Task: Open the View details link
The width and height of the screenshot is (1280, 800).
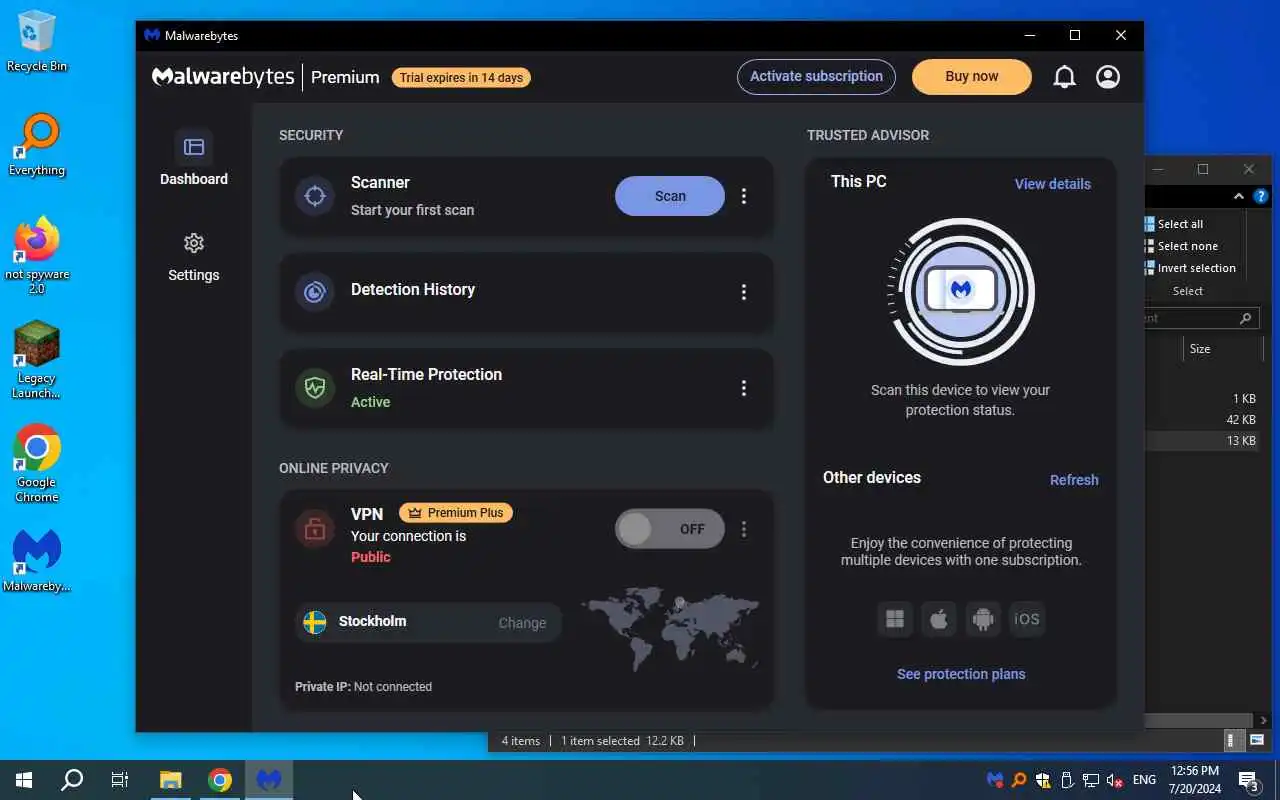Action: 1052,184
